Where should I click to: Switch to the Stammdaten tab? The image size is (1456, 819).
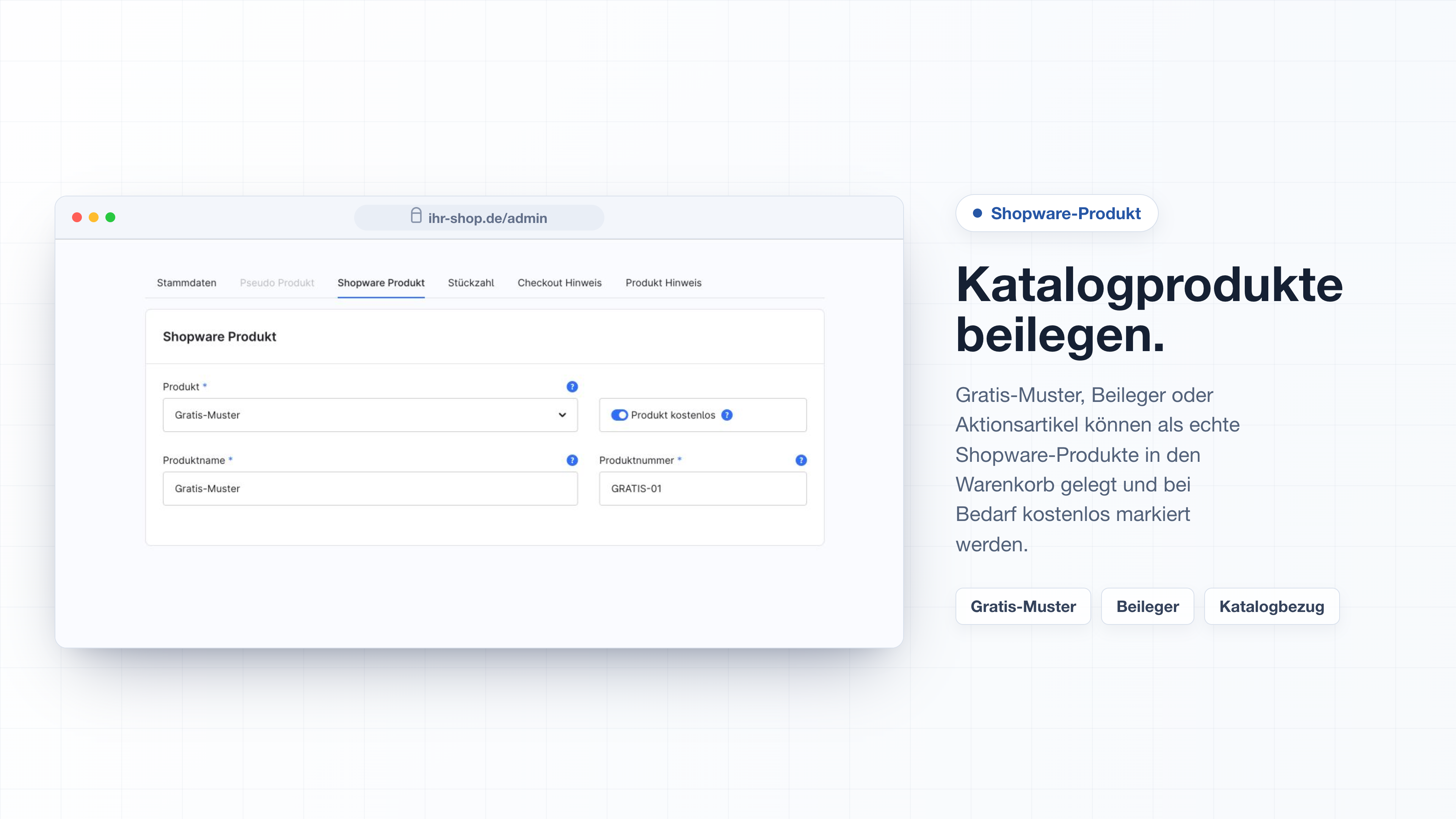coord(187,282)
